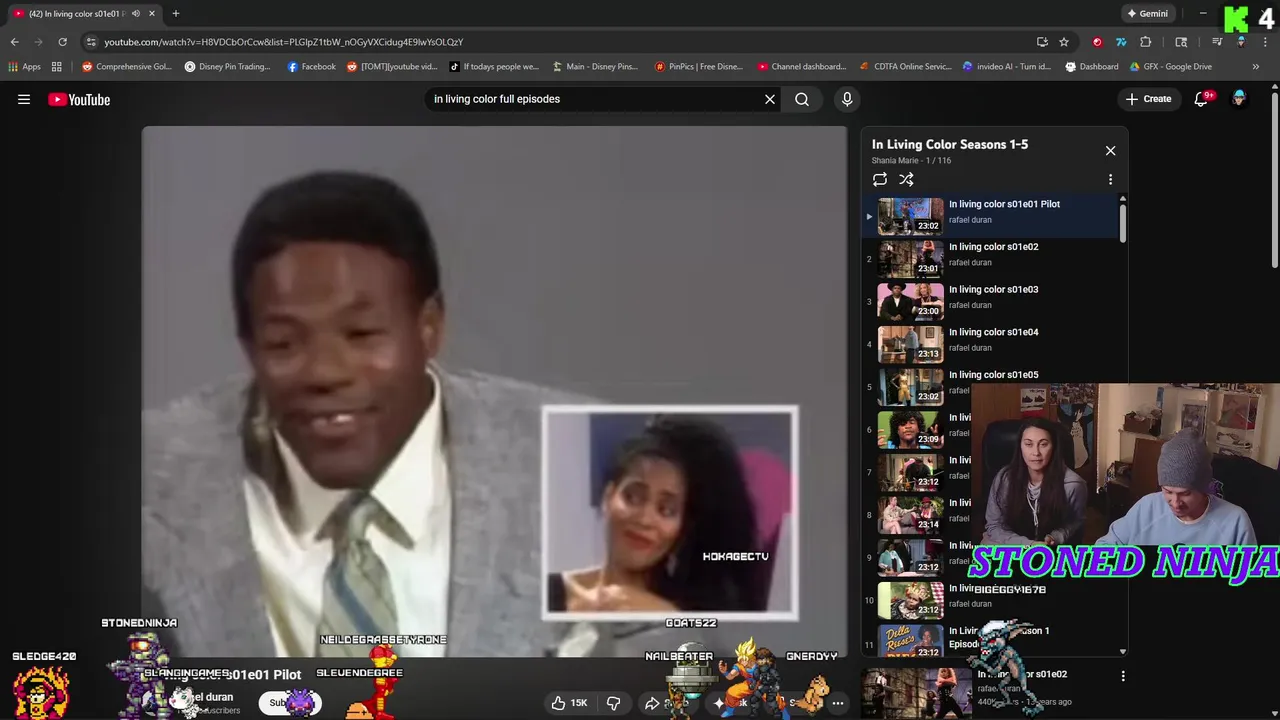Close the In living color tab
Image resolution: width=1280 pixels, height=720 pixels.
tap(152, 14)
